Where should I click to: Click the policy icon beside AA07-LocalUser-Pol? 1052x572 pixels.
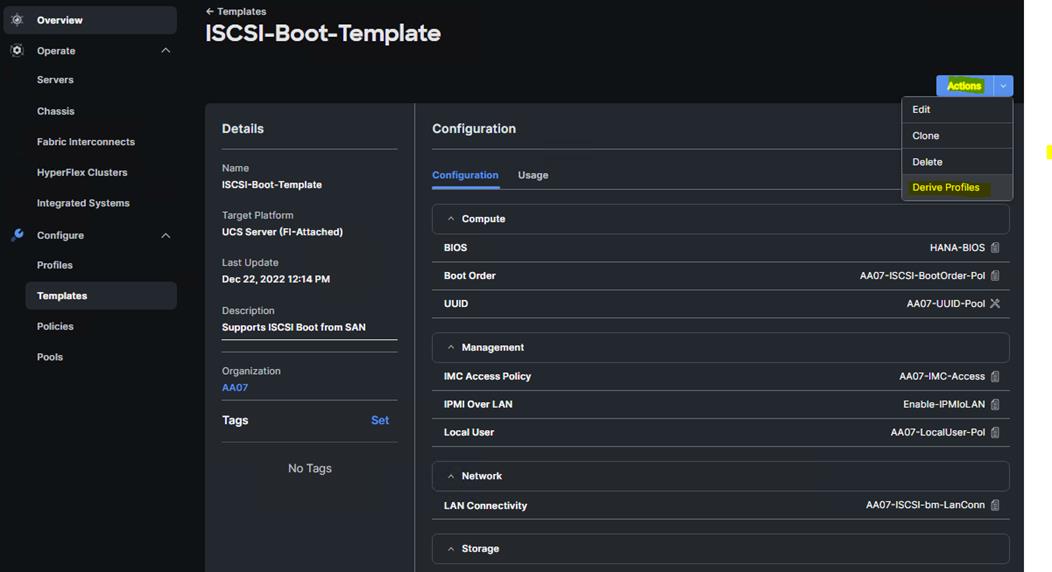pyautogui.click(x=995, y=433)
